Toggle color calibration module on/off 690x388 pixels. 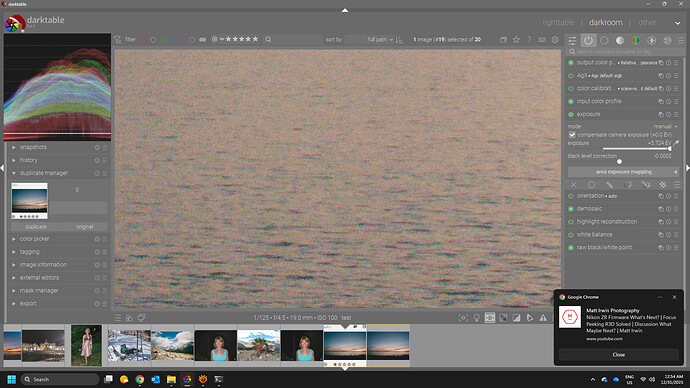pos(571,88)
